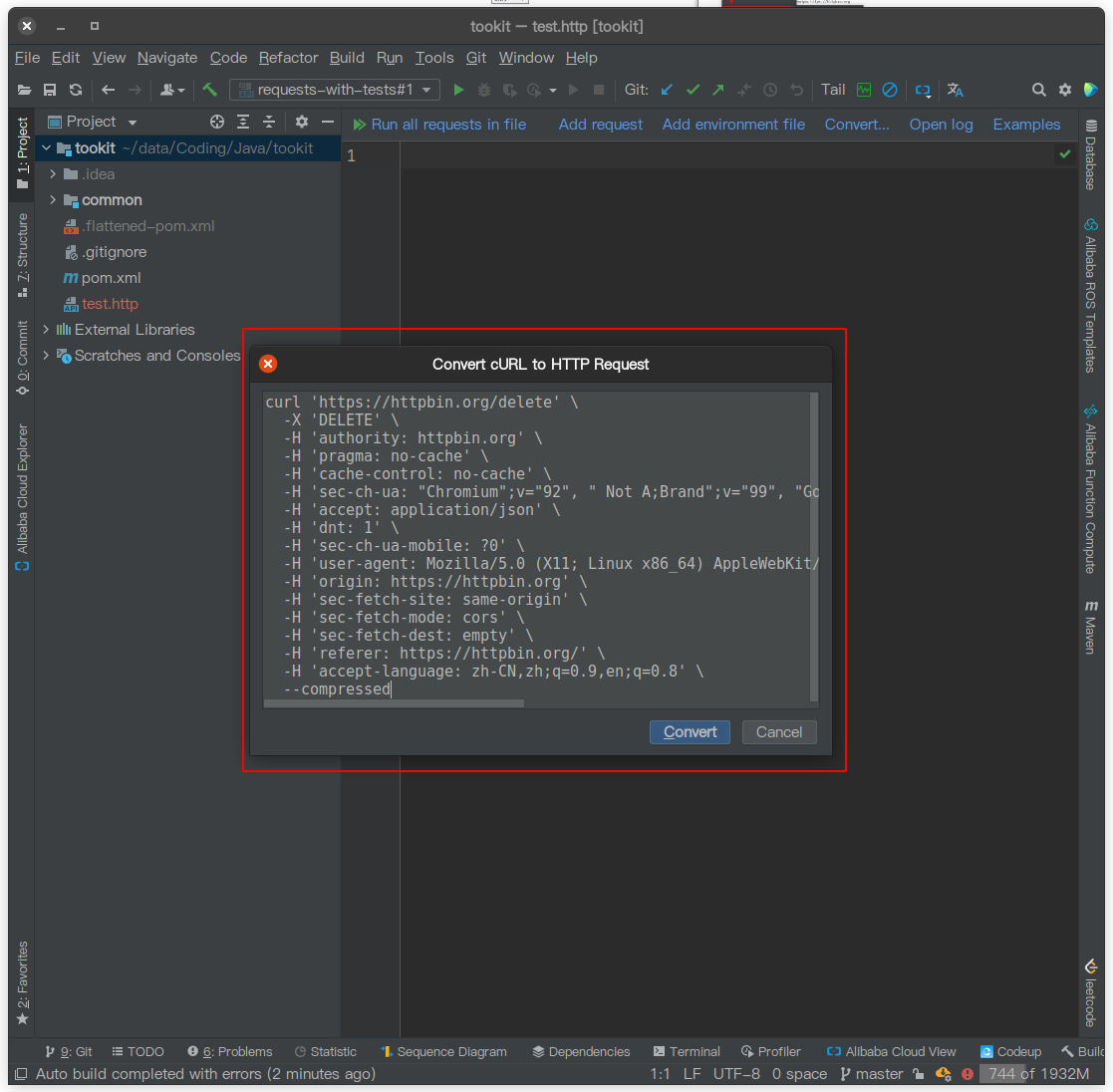Close the Convert cURL dialog
The height and width of the screenshot is (1092, 1113).
coord(268,364)
